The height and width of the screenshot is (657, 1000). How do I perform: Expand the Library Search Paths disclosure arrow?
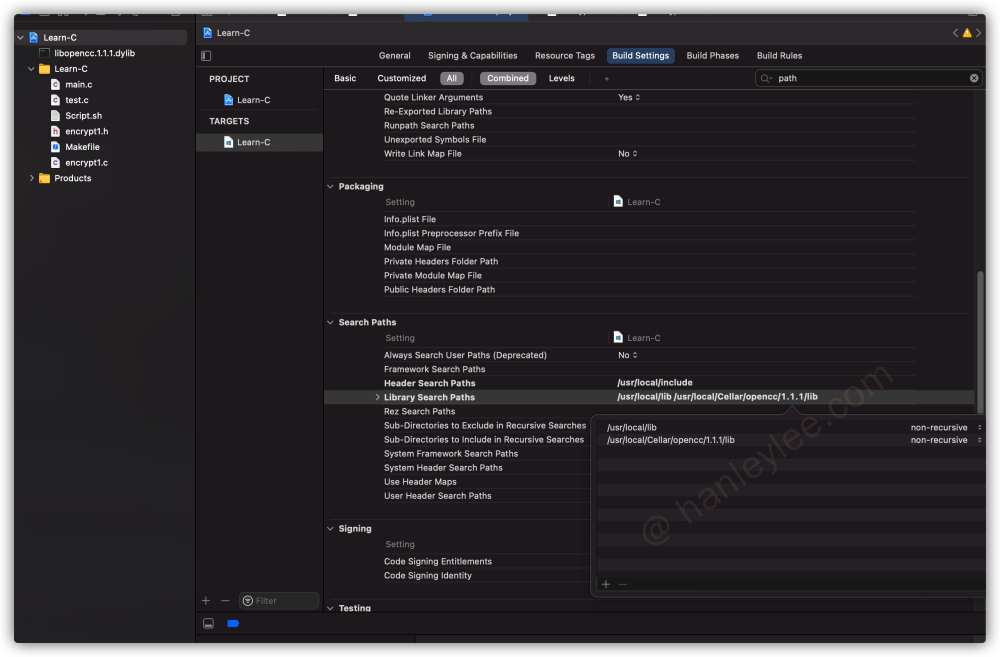[x=377, y=397]
